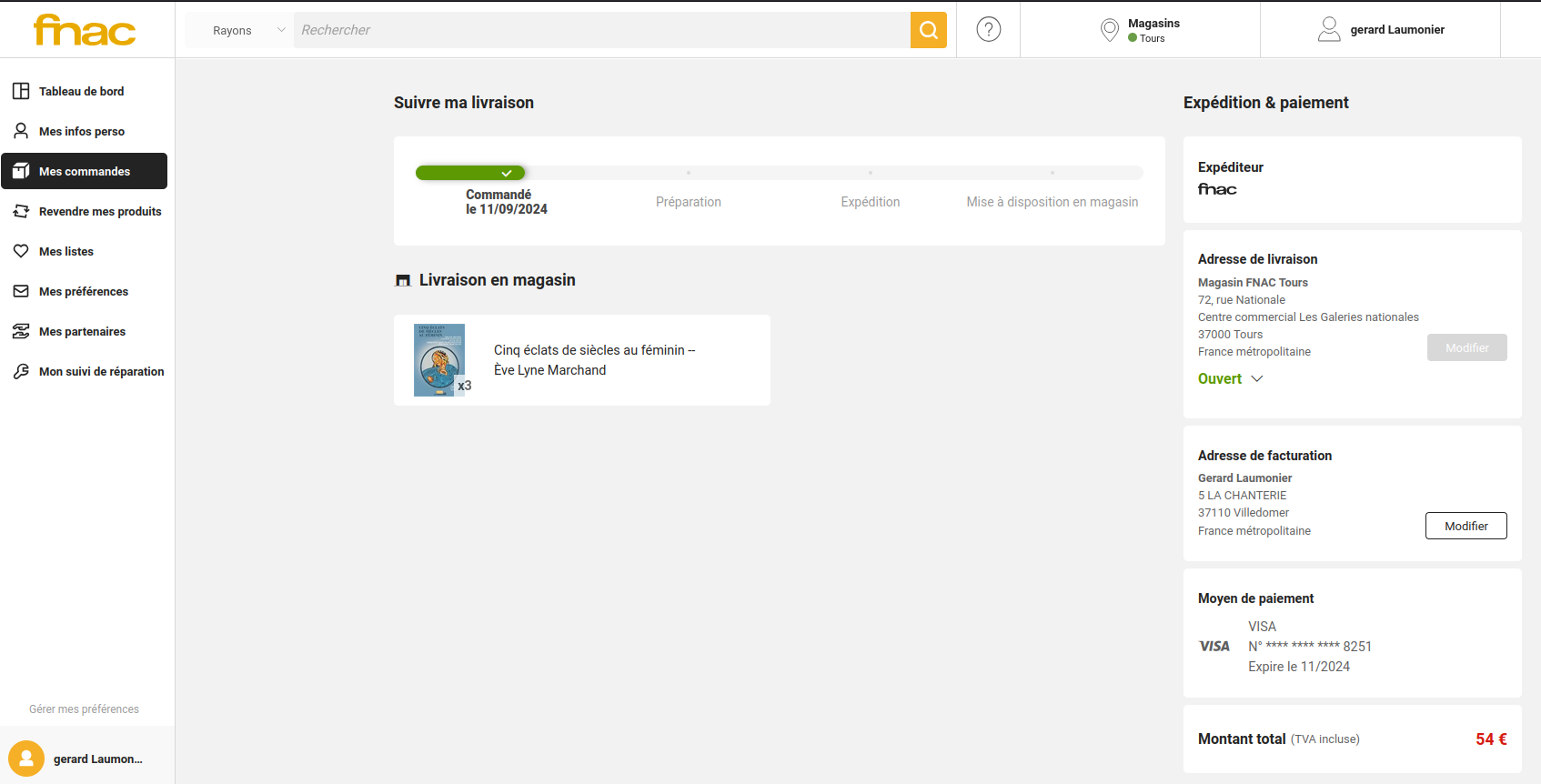This screenshot has height=784, width=1541.
Task: Click Modifier for billing address
Action: (1465, 526)
